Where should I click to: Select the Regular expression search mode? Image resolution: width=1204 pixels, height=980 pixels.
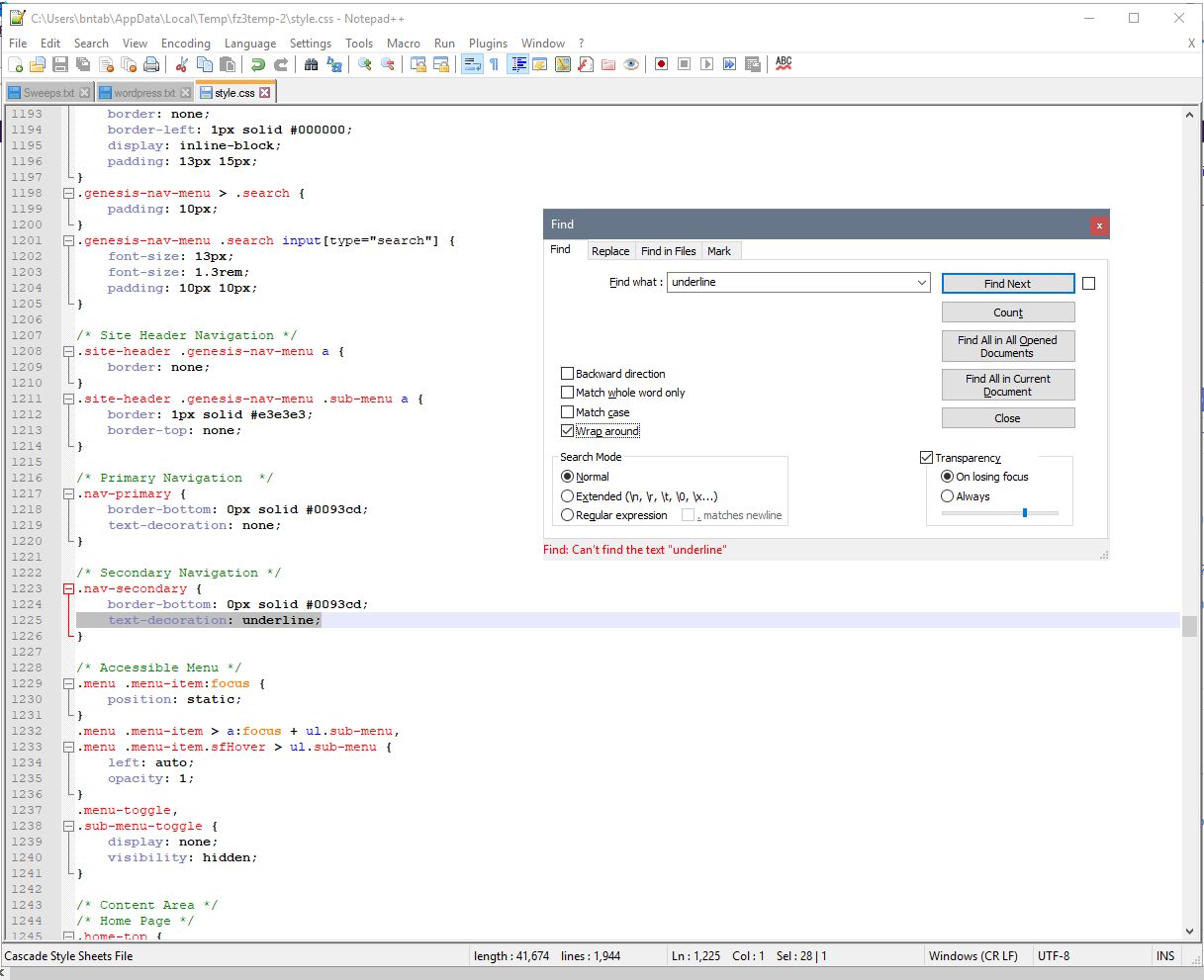(x=568, y=515)
